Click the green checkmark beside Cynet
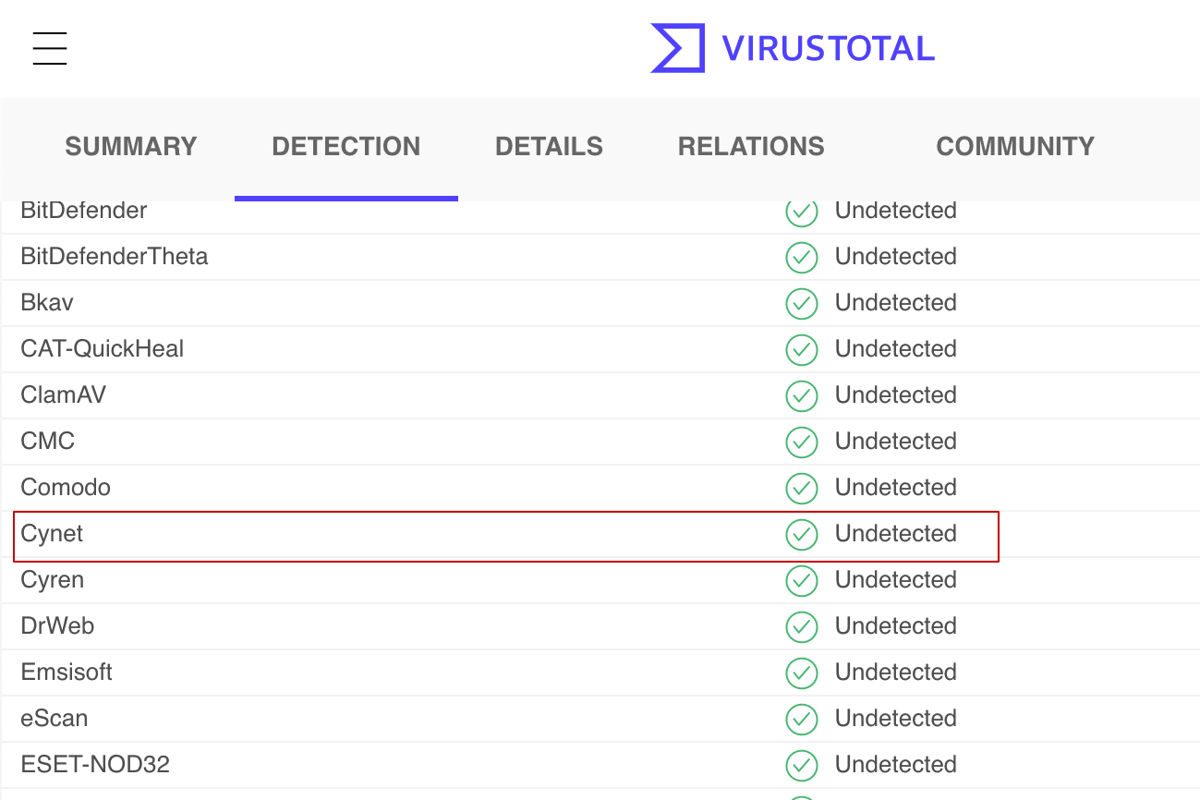Screen dimensions: 1200x800 pos(801,535)
